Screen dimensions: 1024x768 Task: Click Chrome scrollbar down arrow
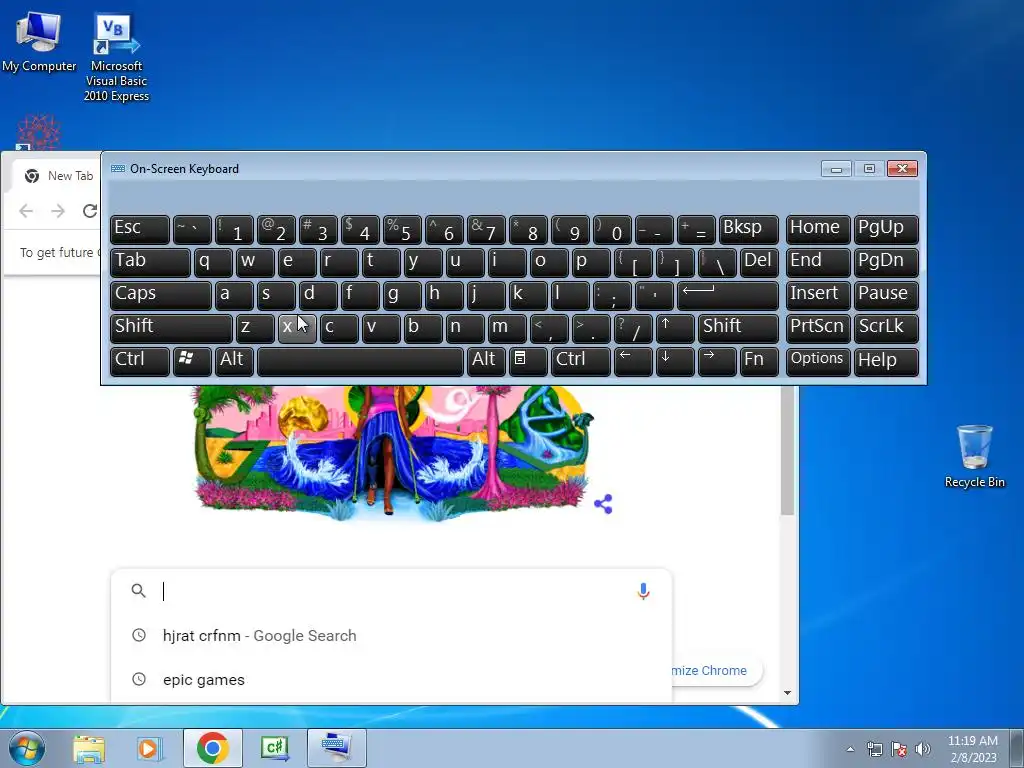click(x=788, y=693)
